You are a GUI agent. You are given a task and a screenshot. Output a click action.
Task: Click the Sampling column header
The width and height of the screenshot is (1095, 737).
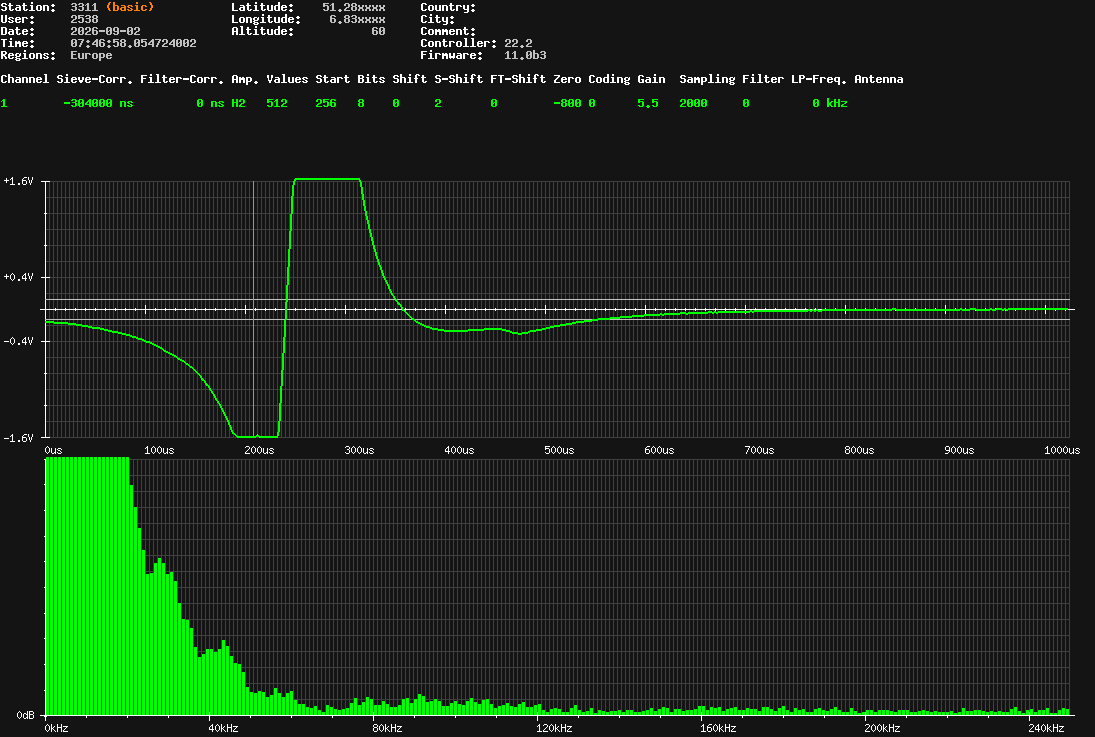[707, 80]
